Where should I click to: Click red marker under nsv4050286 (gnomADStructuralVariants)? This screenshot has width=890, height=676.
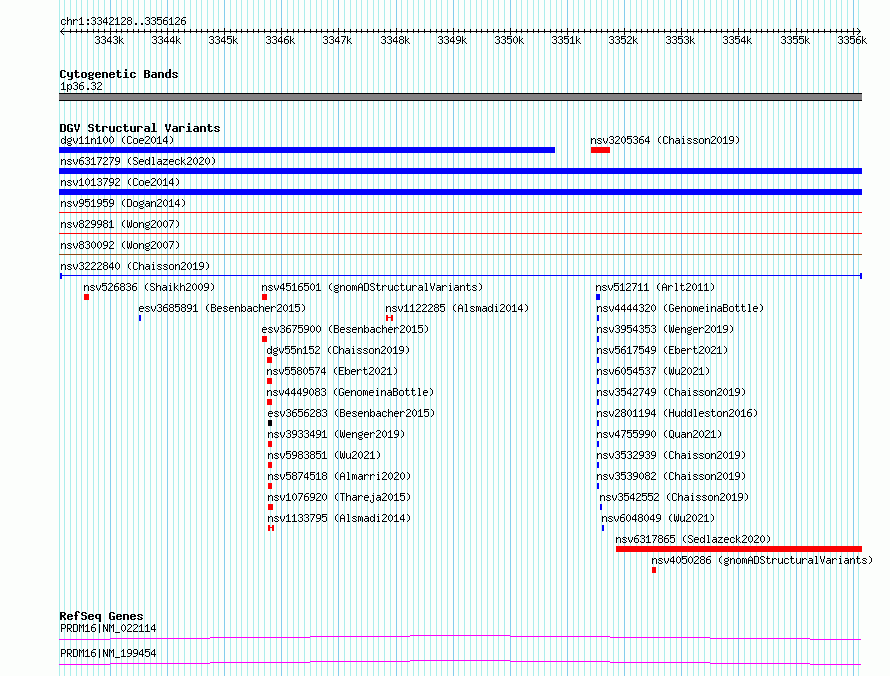tap(654, 570)
